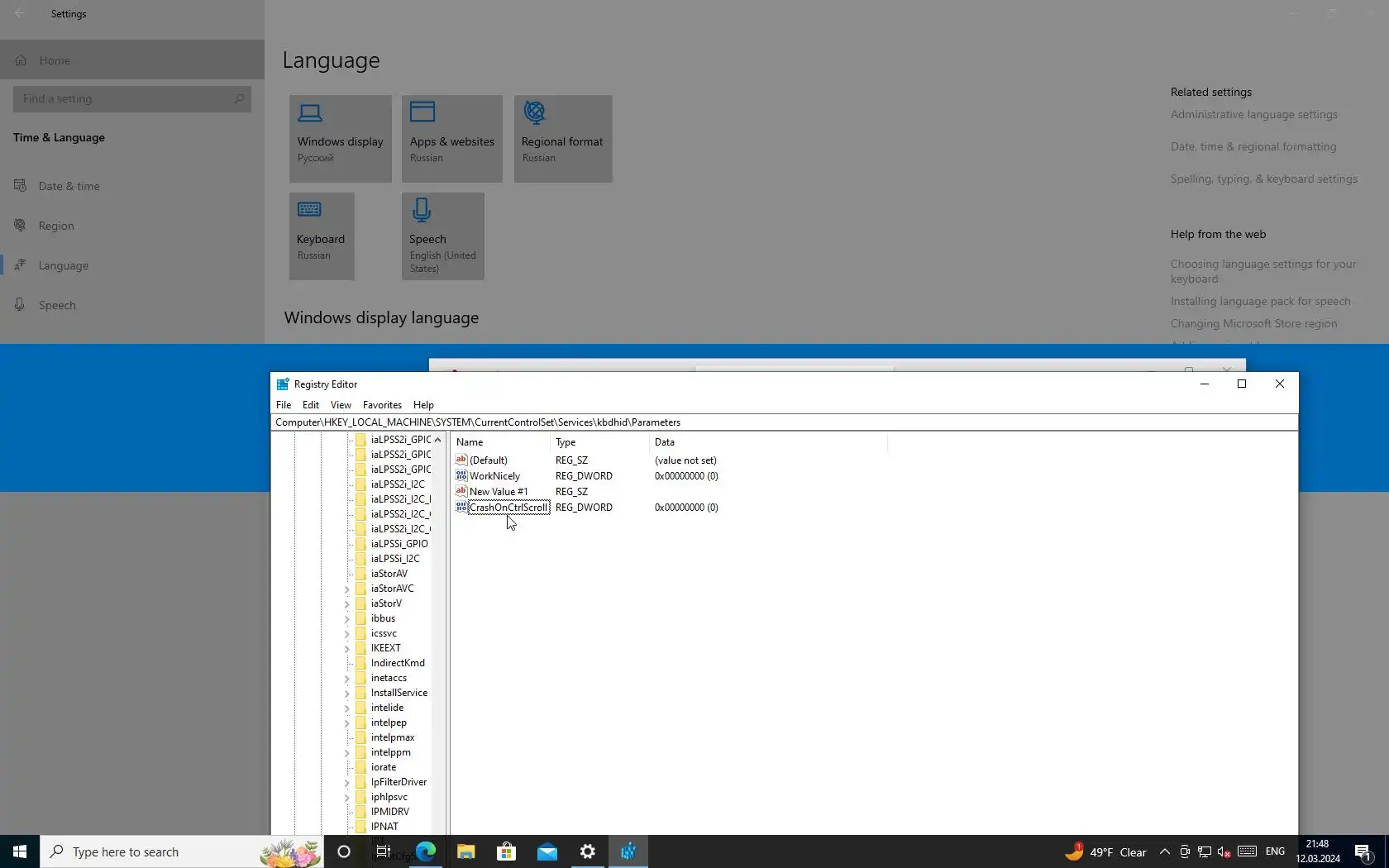
Task: Open the taskbar clock showing 21:48
Action: click(x=1318, y=851)
